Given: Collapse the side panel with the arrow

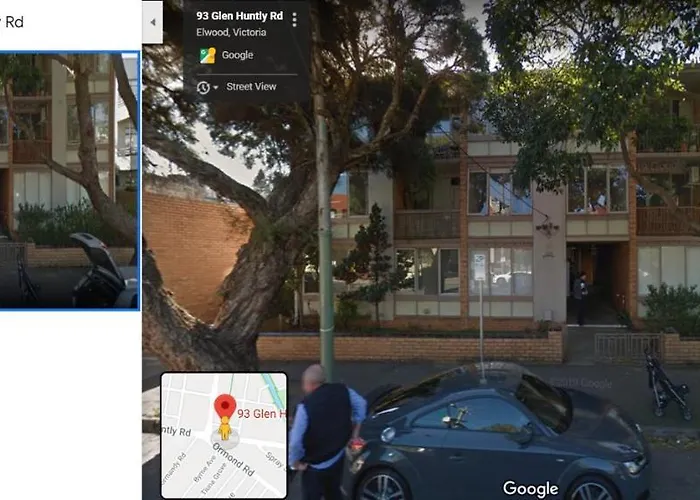Looking at the screenshot, I should click(x=153, y=22).
